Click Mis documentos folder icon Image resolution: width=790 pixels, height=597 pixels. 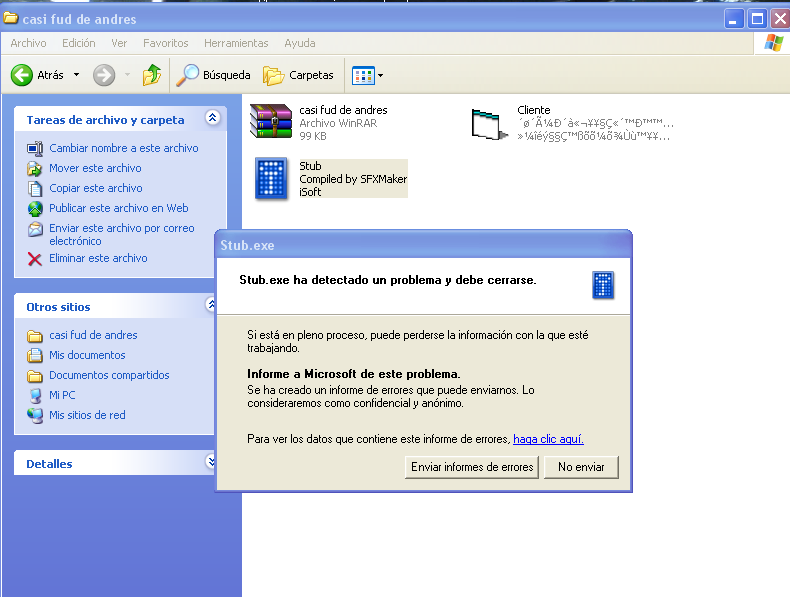[35, 356]
